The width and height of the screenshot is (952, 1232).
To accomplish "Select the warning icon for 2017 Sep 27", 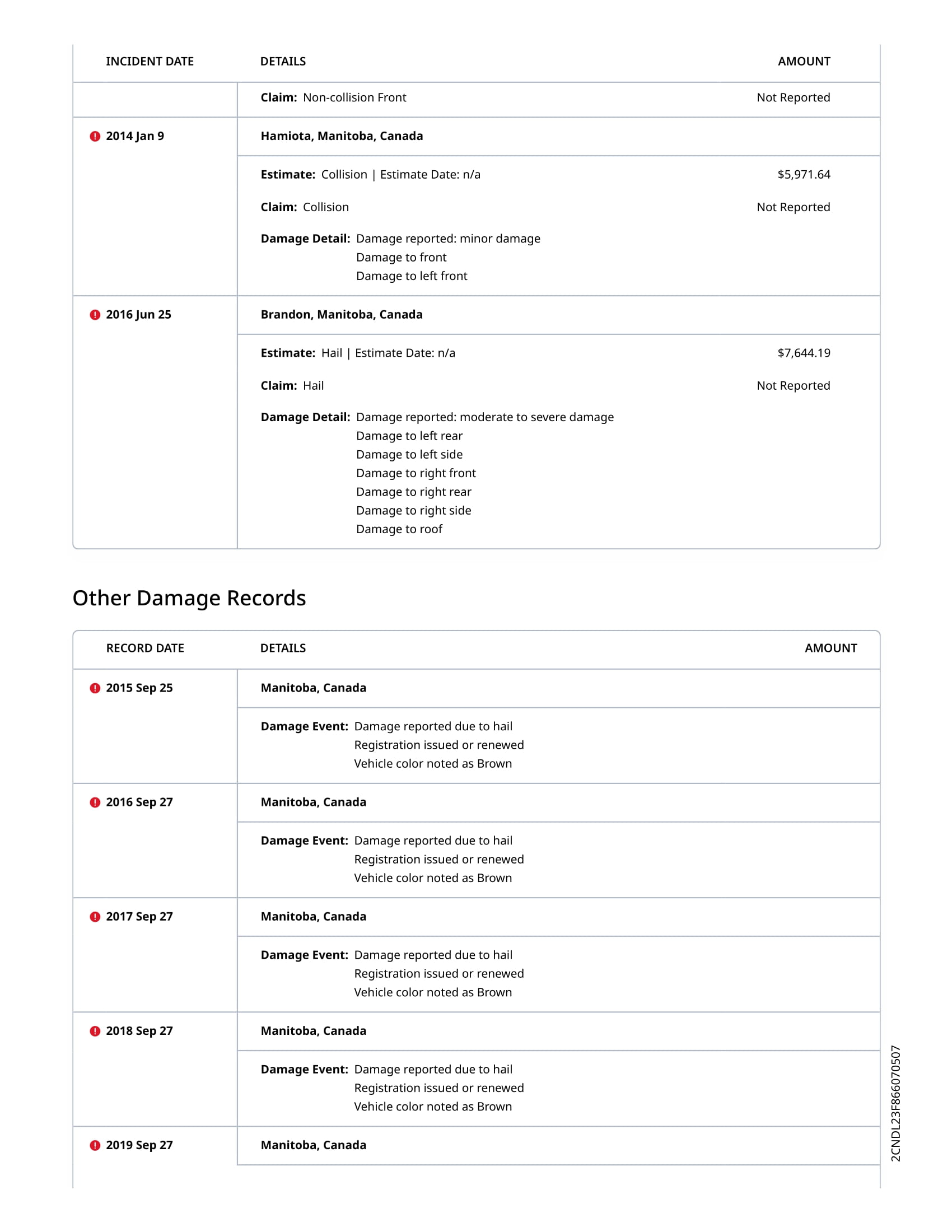I will [95, 917].
